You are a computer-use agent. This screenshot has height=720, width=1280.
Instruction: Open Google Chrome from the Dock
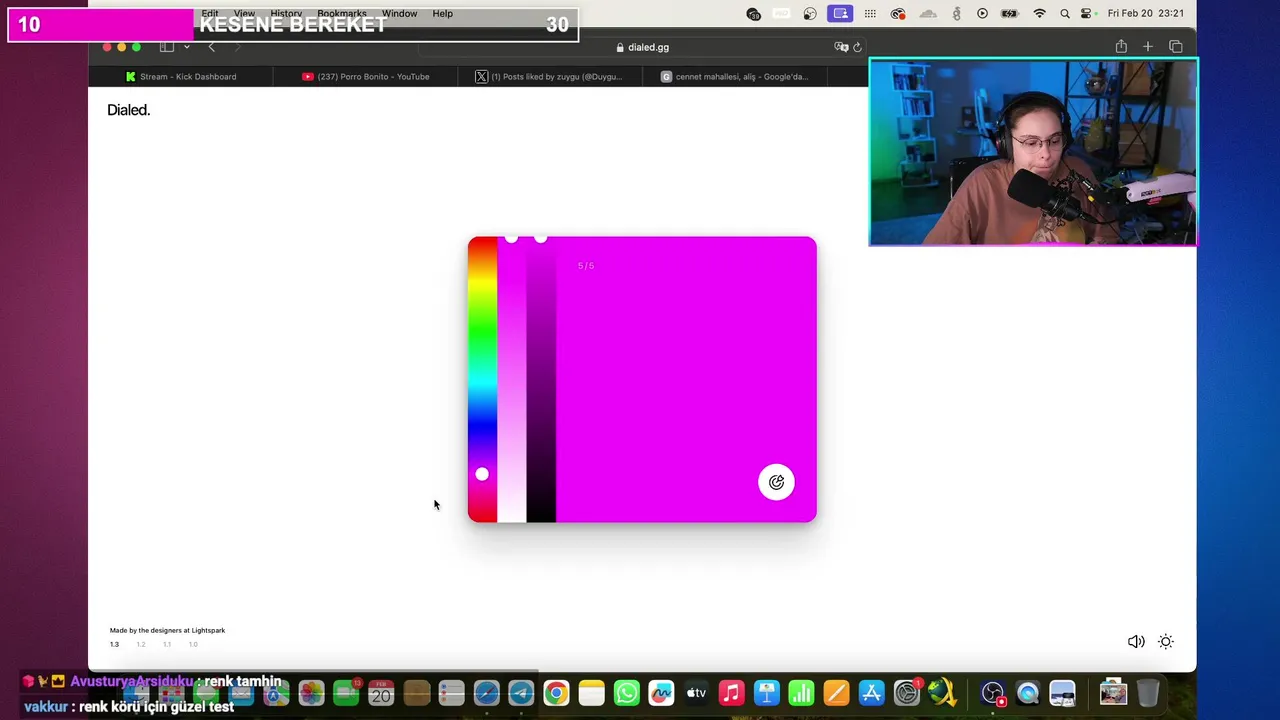pos(556,693)
